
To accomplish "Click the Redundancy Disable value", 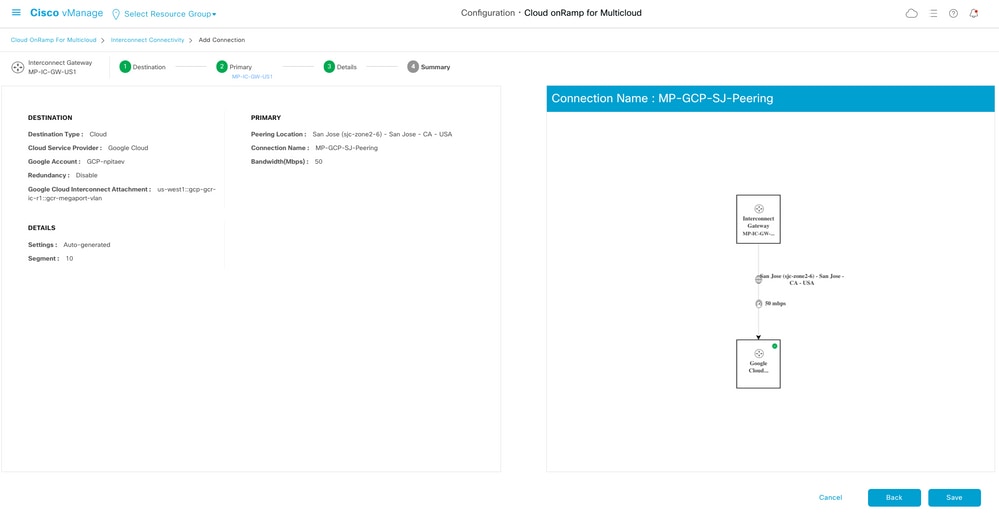I will coord(87,175).
